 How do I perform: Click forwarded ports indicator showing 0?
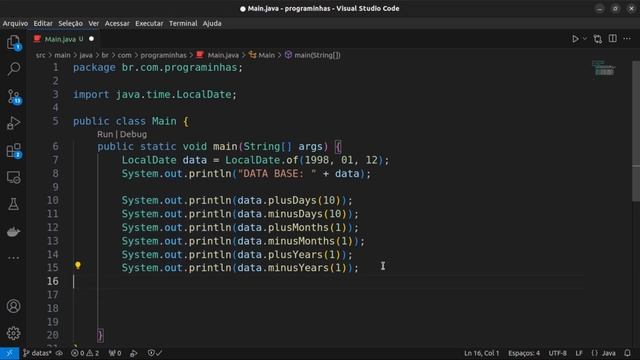coord(115,353)
